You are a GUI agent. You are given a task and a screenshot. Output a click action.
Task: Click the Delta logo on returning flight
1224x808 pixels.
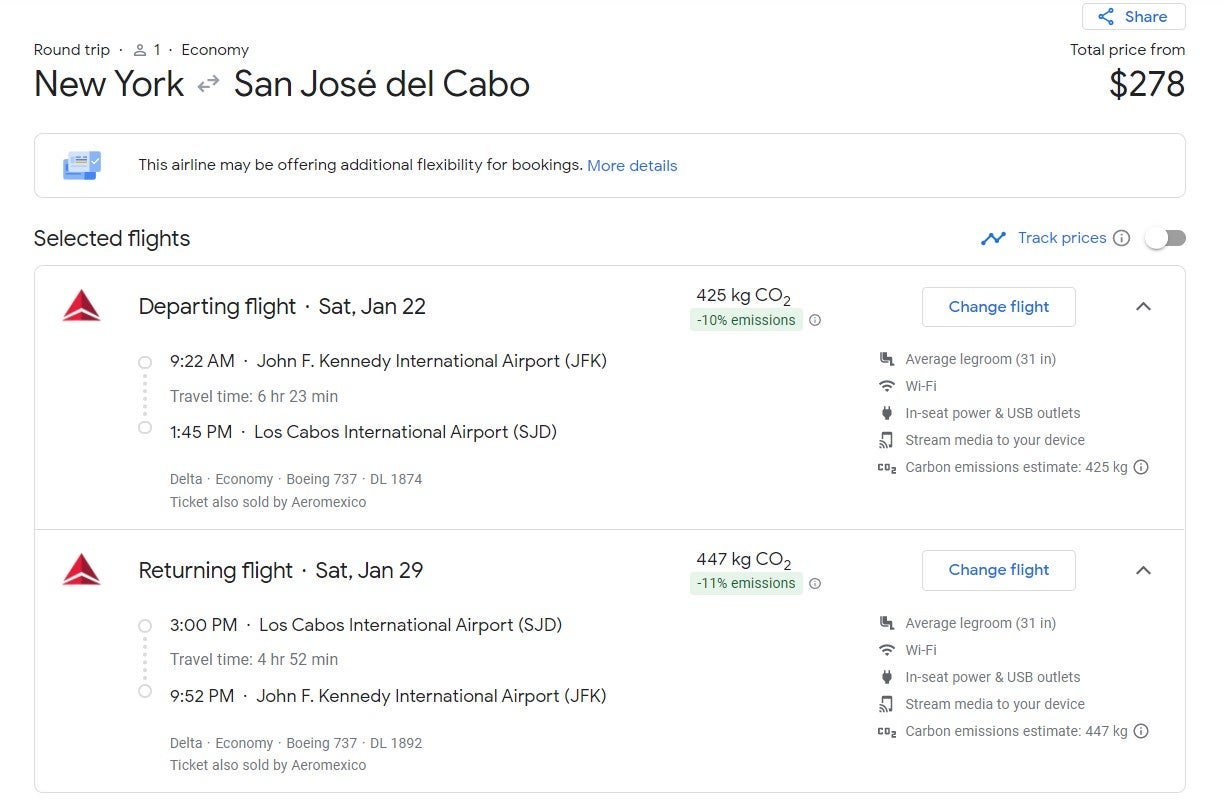pos(82,570)
